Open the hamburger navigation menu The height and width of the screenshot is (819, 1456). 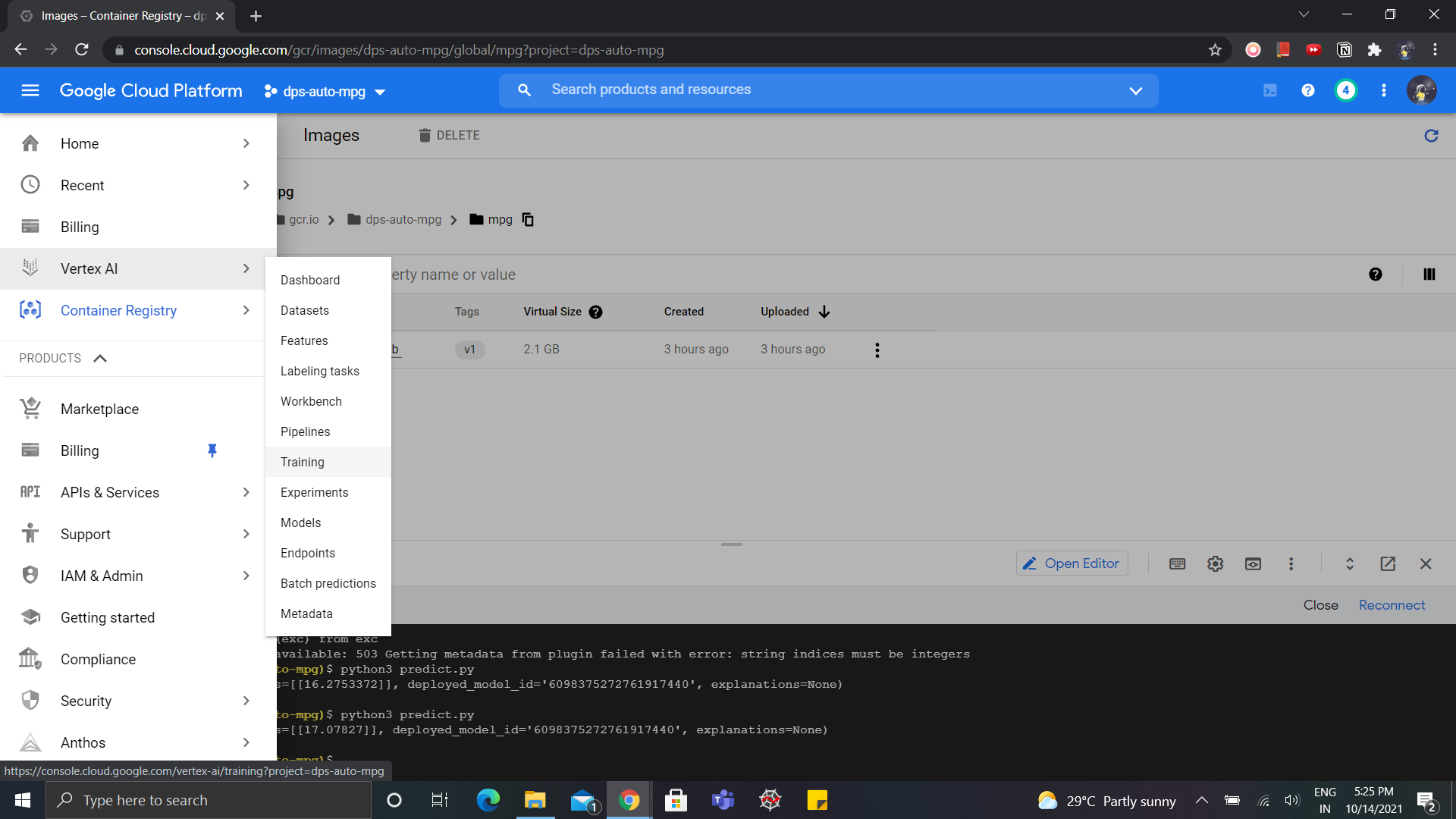(x=30, y=91)
